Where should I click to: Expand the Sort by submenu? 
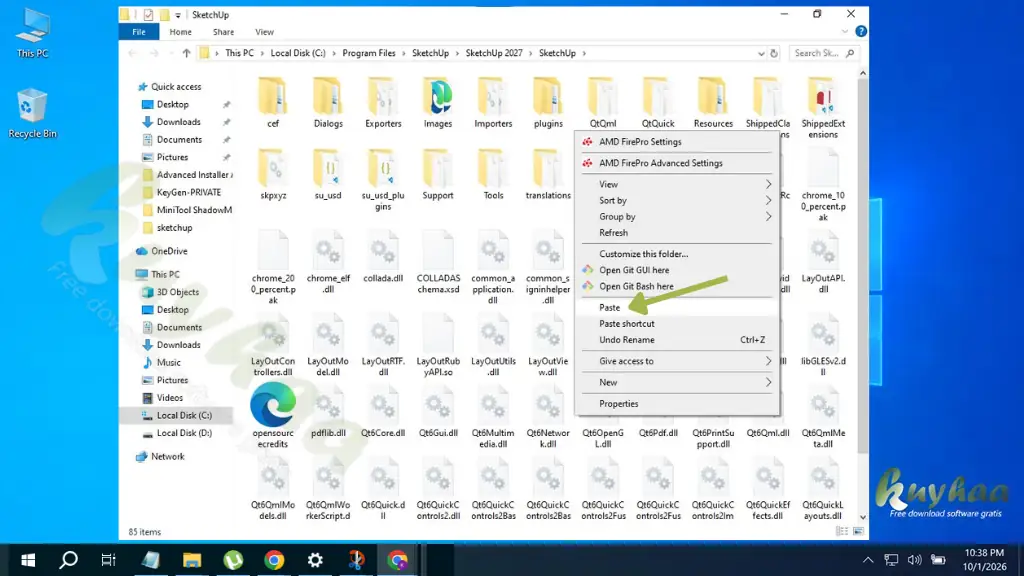pyautogui.click(x=677, y=200)
